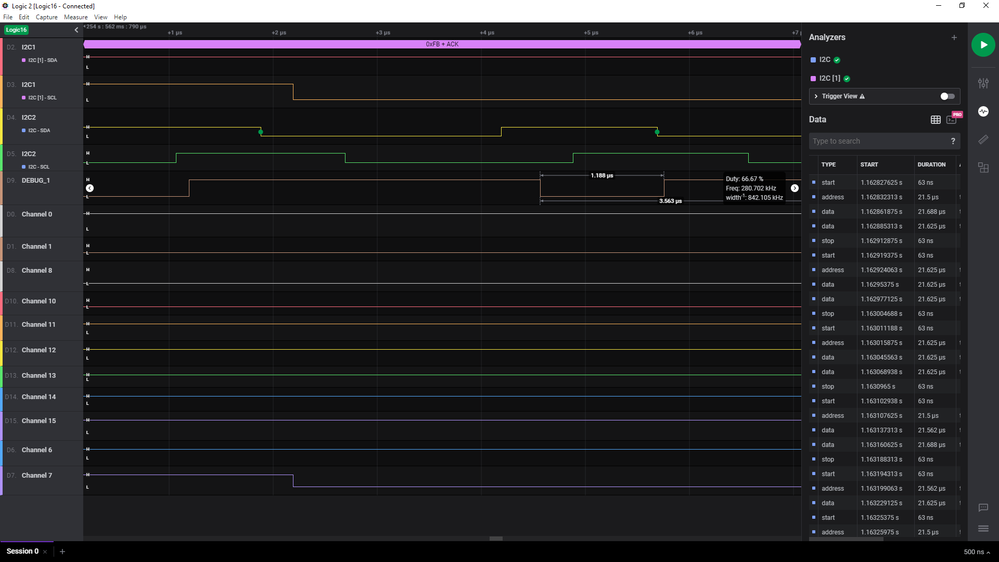Jump to previous DEBUG_1 edge arrow

tap(90, 188)
